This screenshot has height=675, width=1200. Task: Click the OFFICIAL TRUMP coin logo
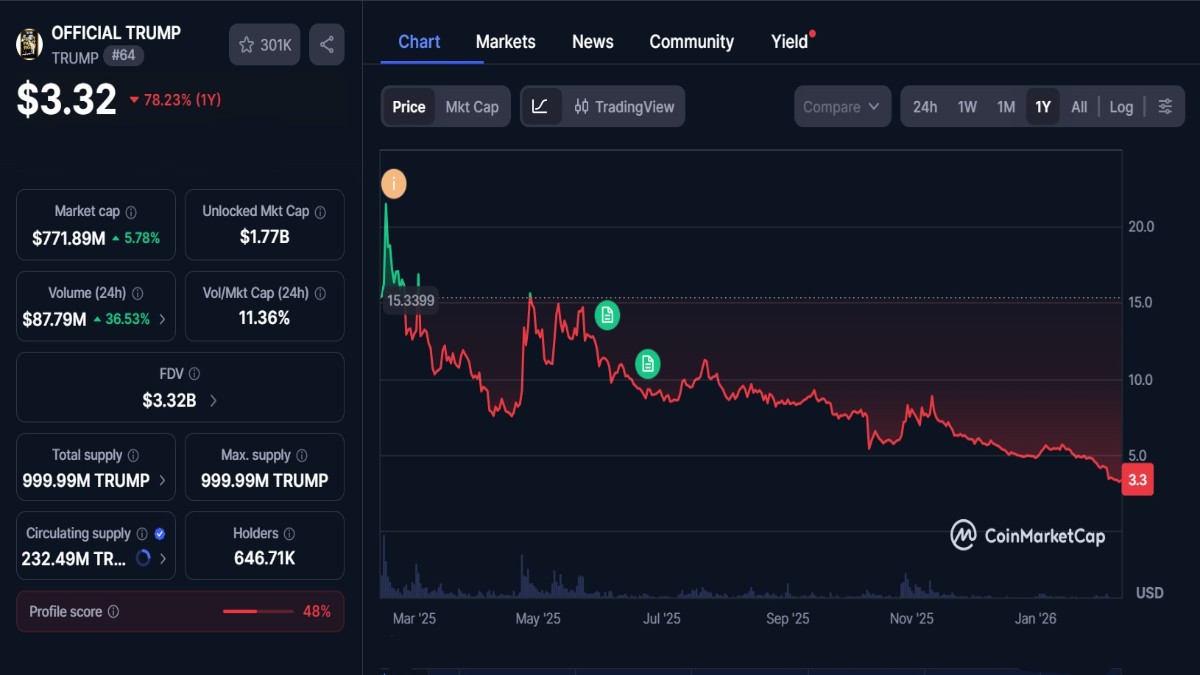point(29,44)
